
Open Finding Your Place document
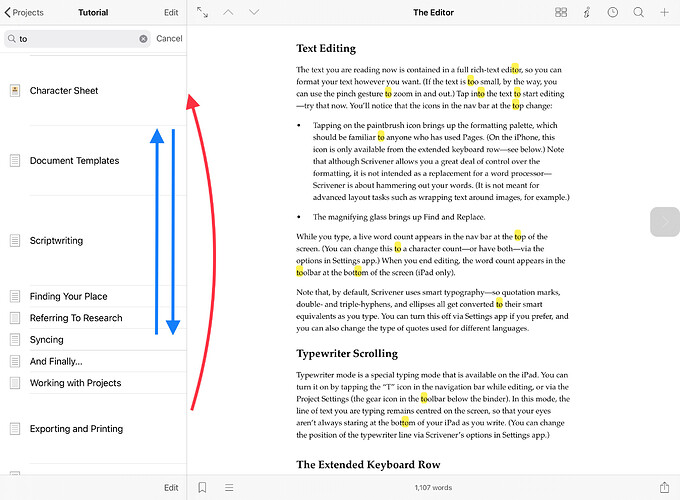[93, 296]
